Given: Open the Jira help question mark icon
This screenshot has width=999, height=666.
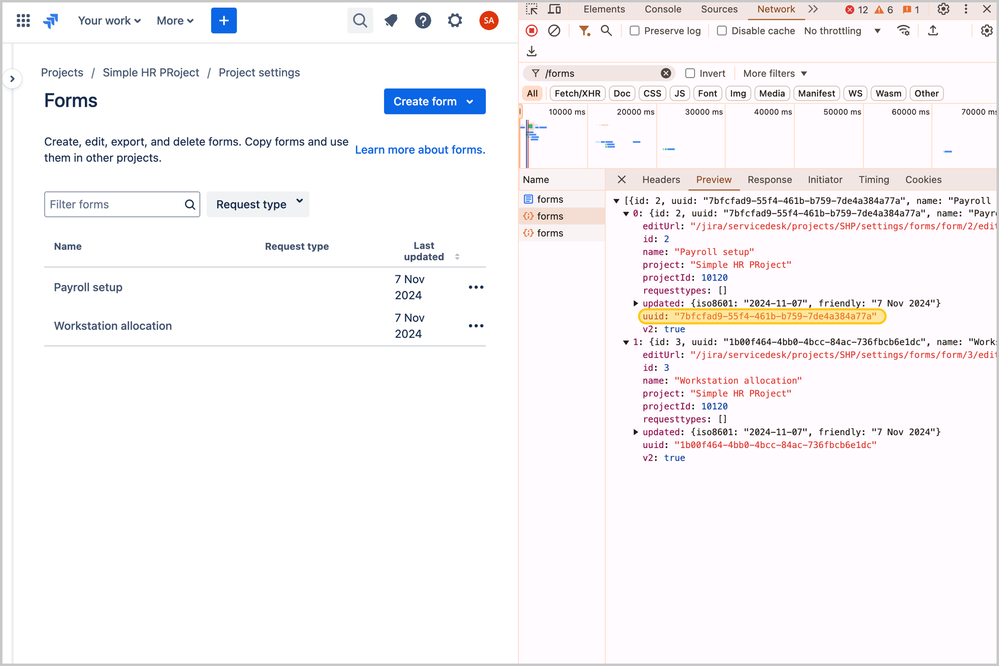Looking at the screenshot, I should pyautogui.click(x=423, y=20).
